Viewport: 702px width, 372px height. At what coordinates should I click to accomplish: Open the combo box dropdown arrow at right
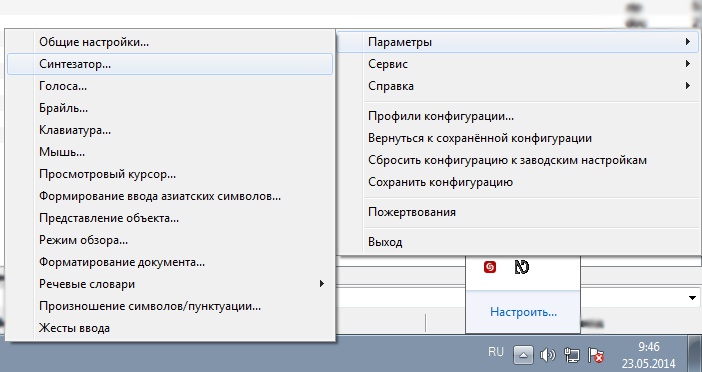(x=692, y=298)
